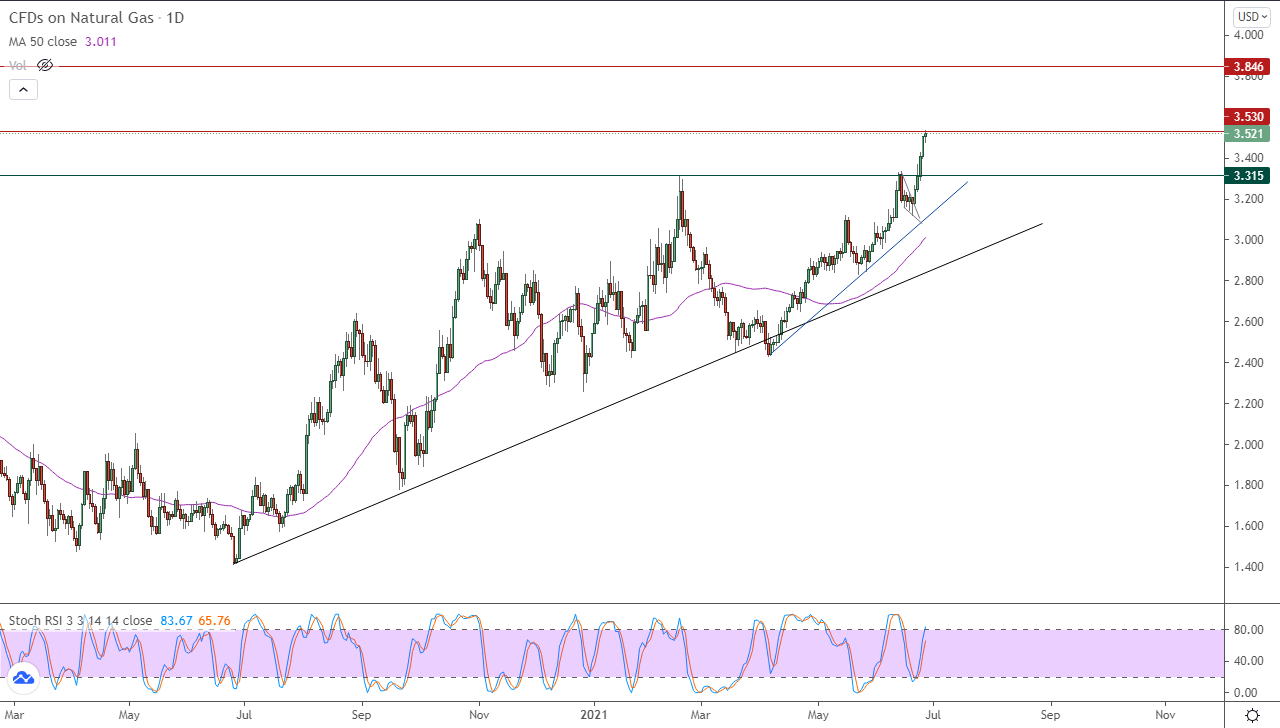The width and height of the screenshot is (1280, 728).
Task: Click the Stoch RSI K value 83.67
Action: coord(175,620)
